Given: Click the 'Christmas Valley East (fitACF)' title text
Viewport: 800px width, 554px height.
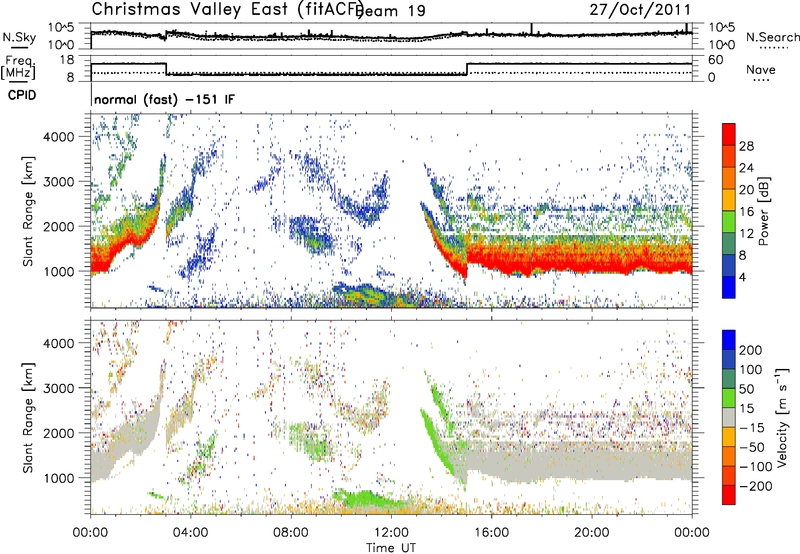Looking at the screenshot, I should [227, 10].
